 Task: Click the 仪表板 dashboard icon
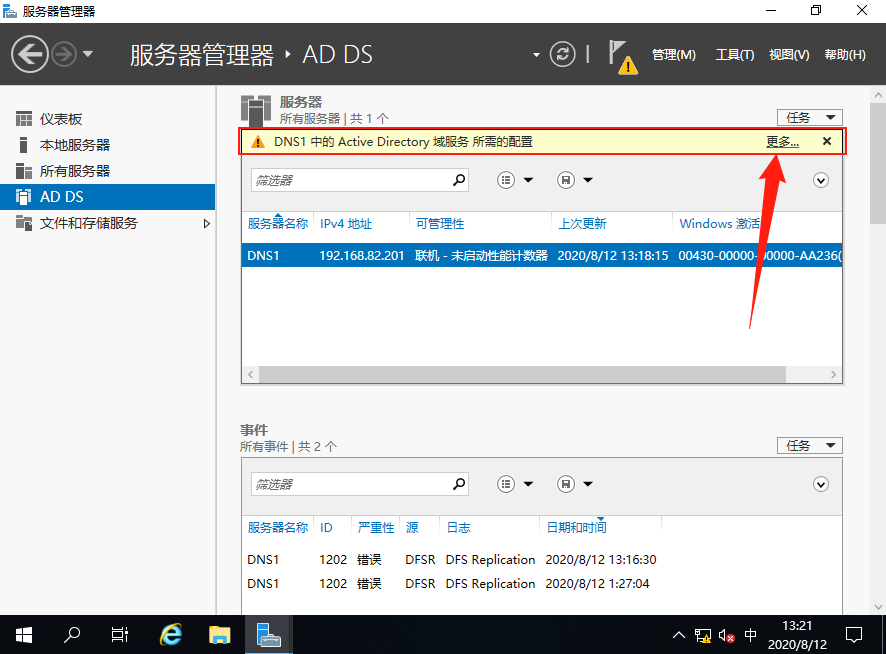[24, 119]
